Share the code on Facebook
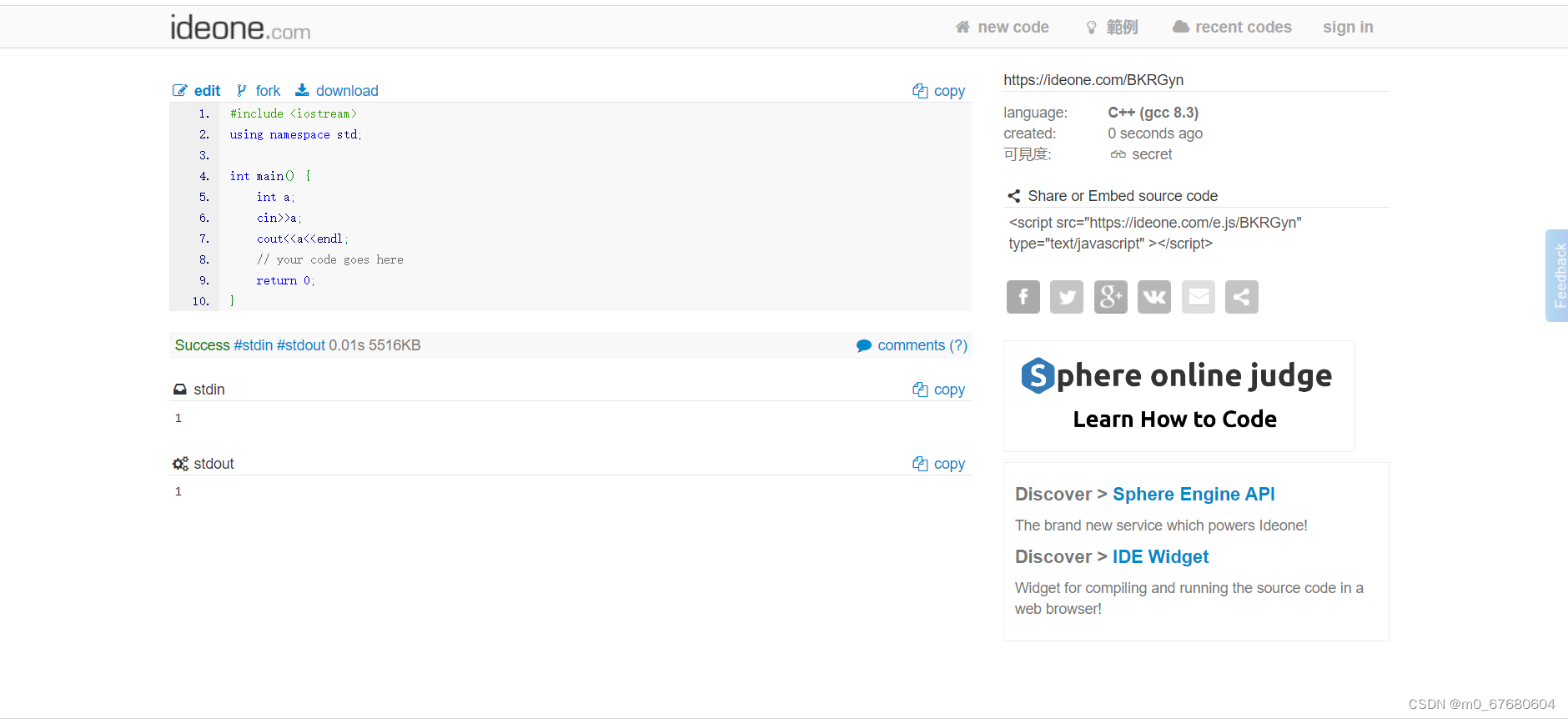Screen dimensions: 1568x719 (x=1023, y=297)
